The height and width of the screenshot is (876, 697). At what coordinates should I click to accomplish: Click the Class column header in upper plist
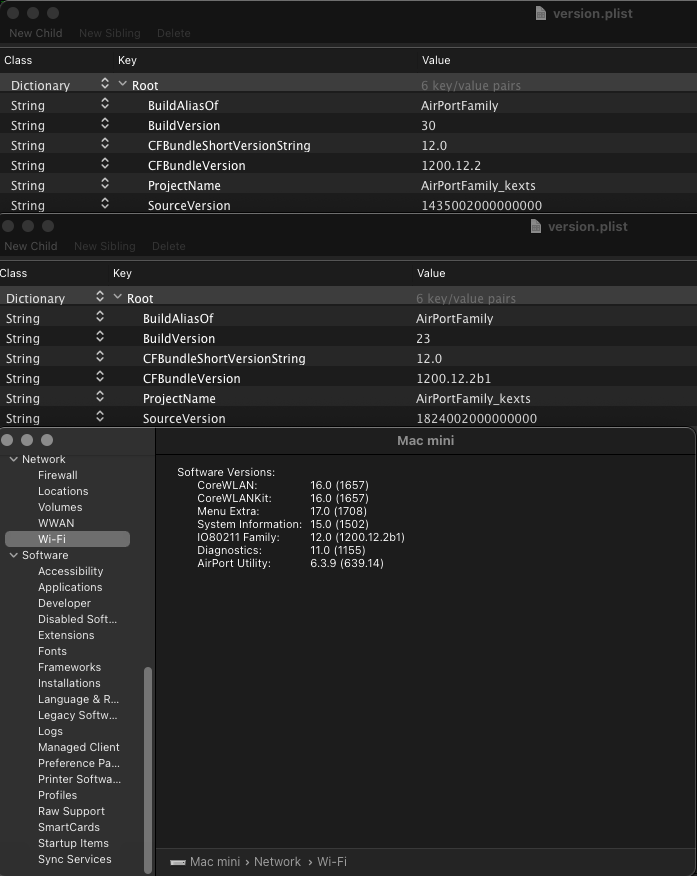(18, 60)
